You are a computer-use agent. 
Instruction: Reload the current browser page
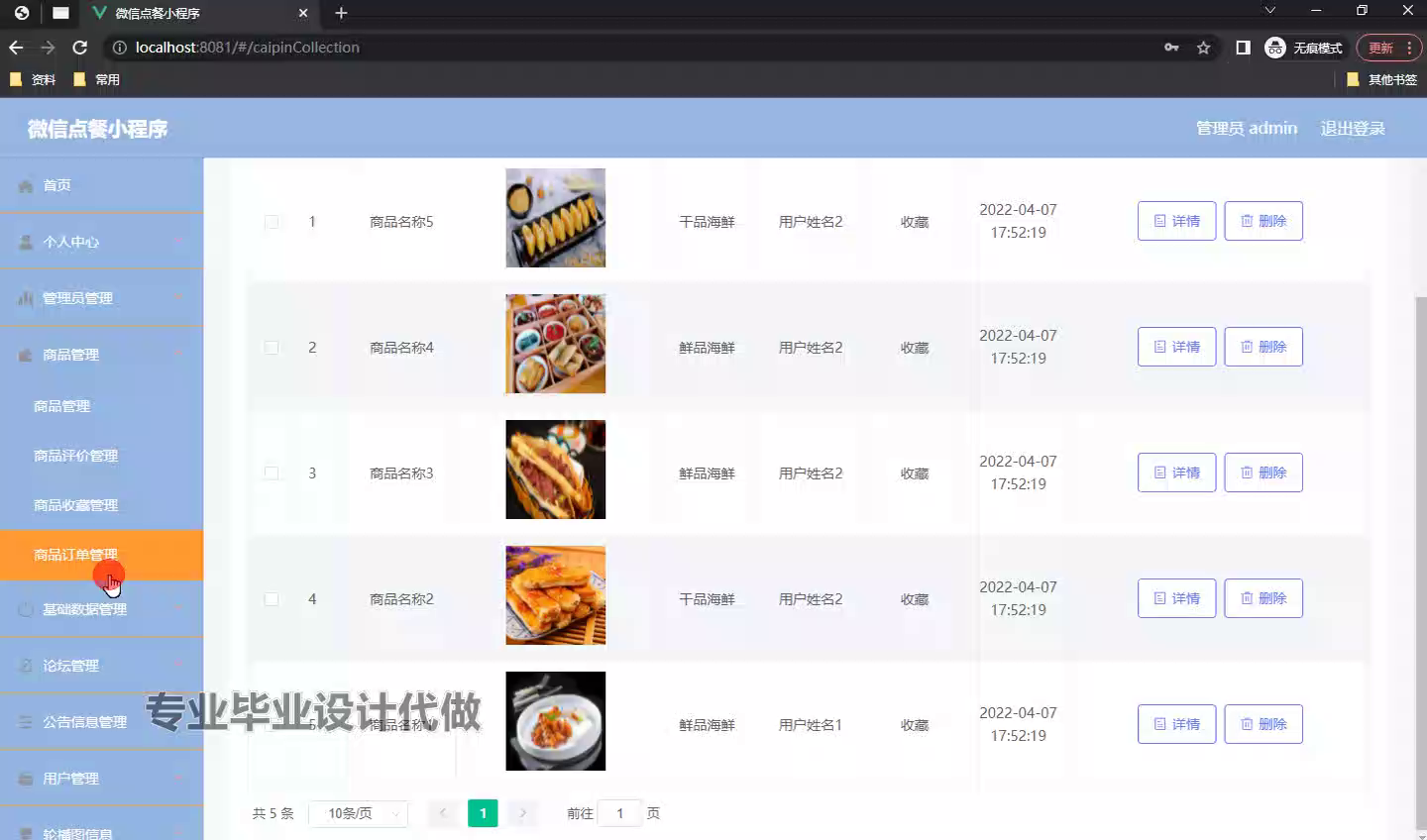tap(80, 48)
